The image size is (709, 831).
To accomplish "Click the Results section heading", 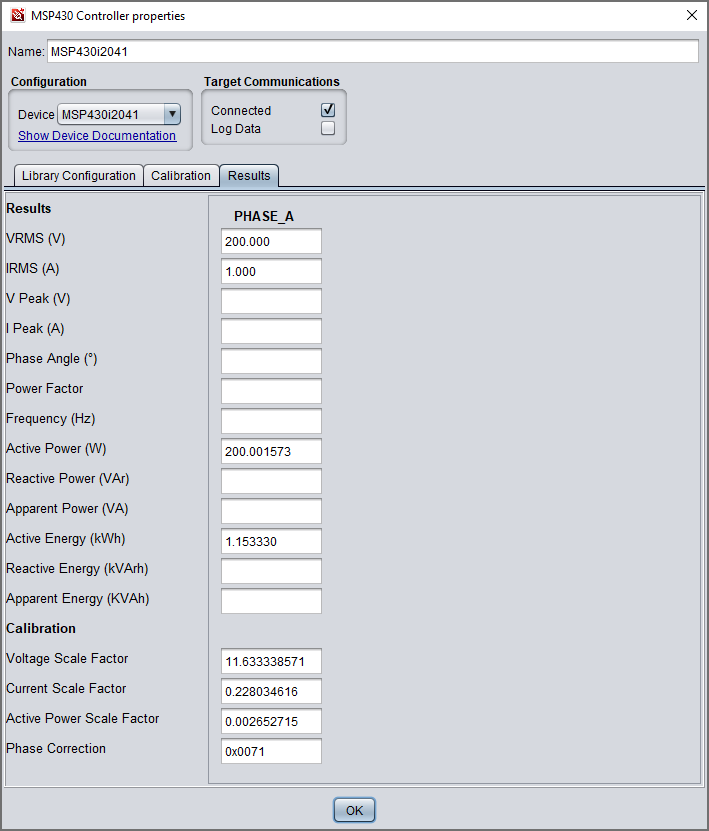I will [x=29, y=208].
